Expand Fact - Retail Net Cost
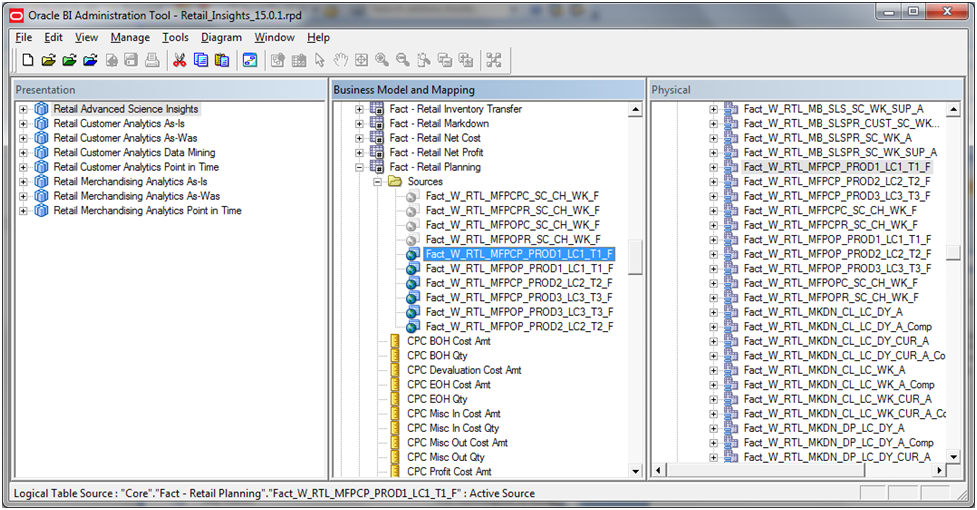This screenshot has width=977, height=510. click(x=359, y=138)
